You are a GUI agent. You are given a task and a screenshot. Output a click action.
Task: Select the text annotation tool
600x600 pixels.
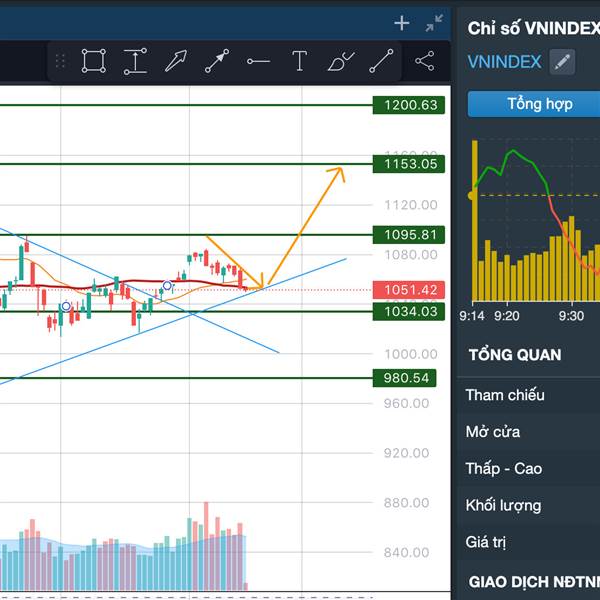point(299,61)
